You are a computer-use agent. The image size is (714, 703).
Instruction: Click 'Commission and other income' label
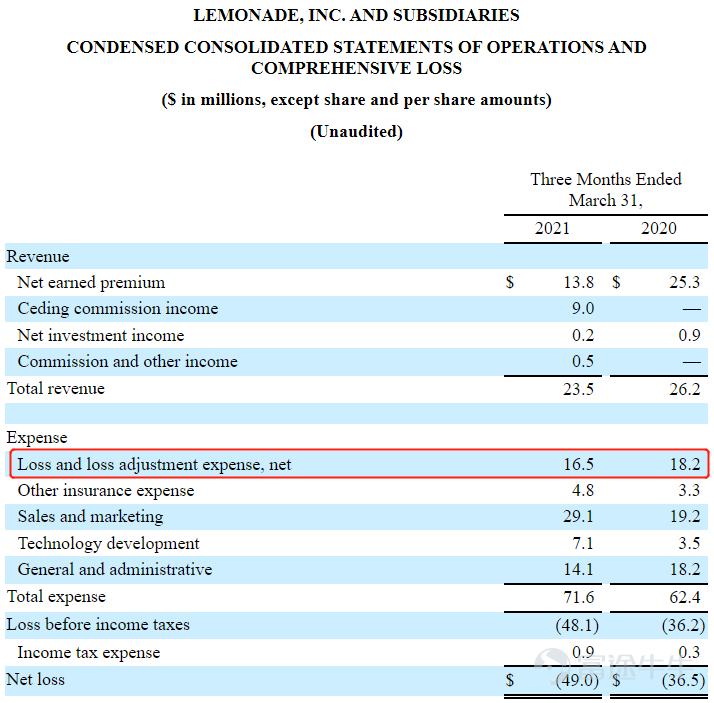(x=128, y=362)
